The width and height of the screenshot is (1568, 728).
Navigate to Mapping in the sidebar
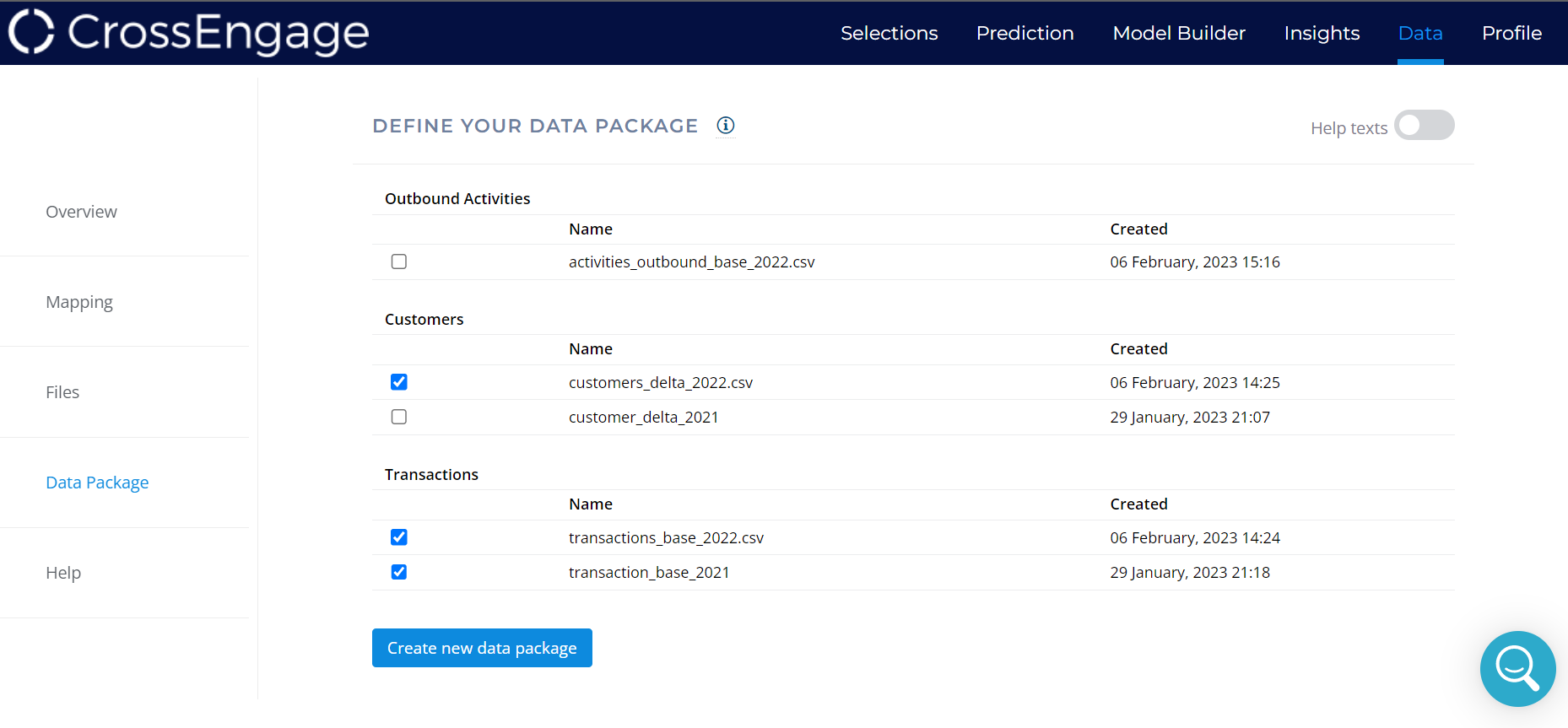point(79,302)
